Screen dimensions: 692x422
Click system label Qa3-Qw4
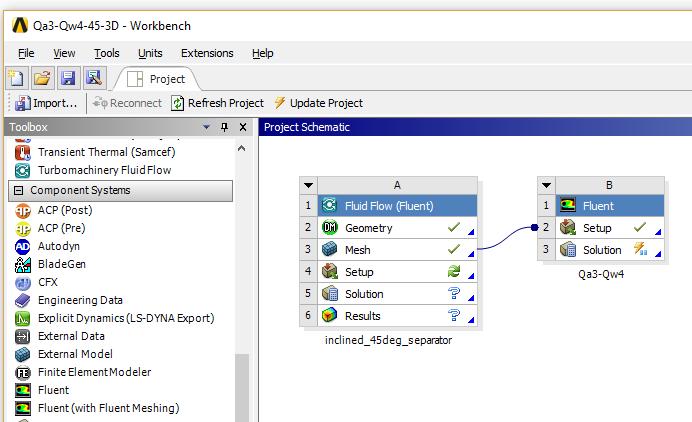click(x=601, y=274)
